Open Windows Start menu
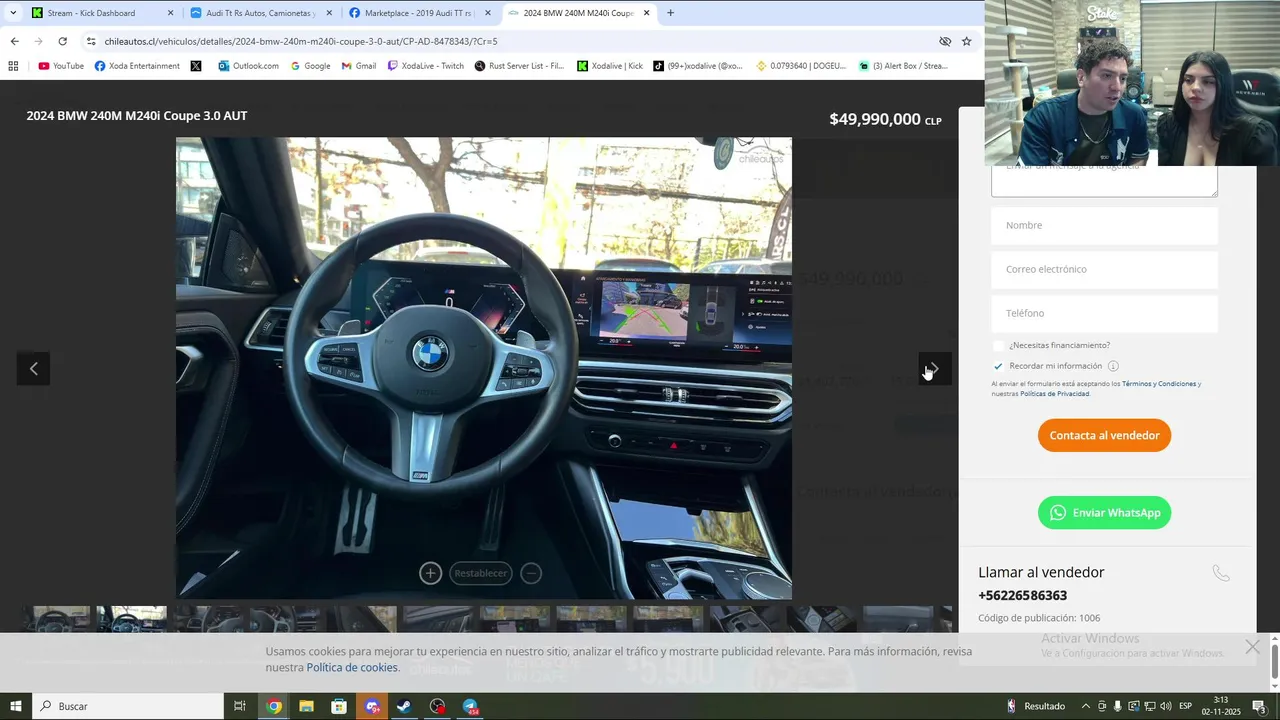Screen dimensions: 1280x720 coord(16,706)
